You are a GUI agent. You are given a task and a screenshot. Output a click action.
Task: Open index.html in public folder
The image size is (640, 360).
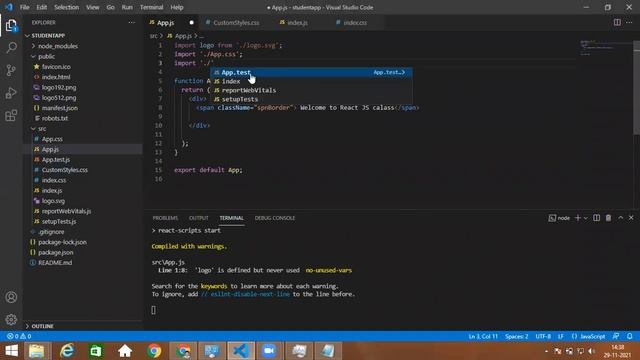click(x=56, y=77)
